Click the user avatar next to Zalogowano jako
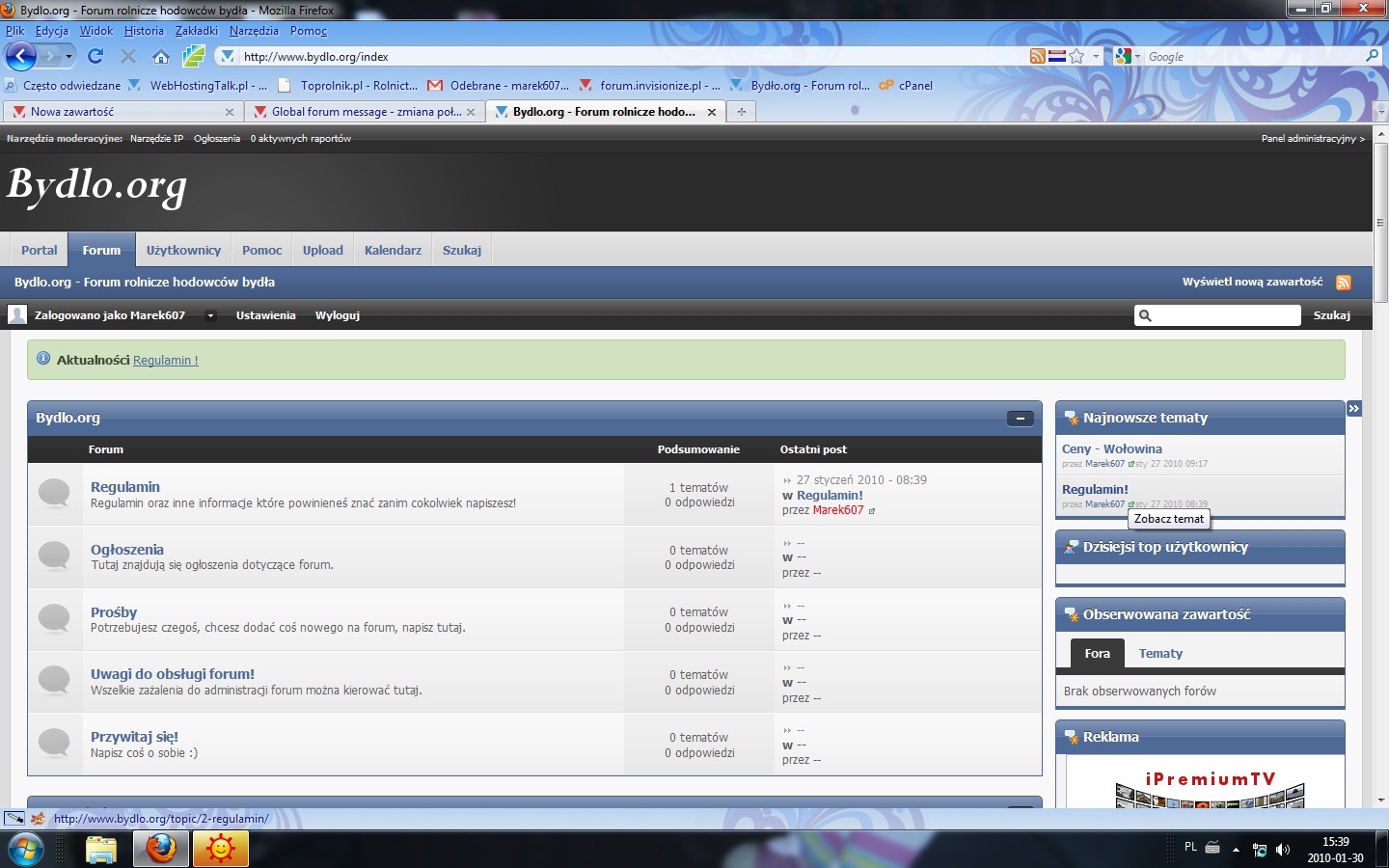Screen dimensions: 1389x868 tap(17, 314)
